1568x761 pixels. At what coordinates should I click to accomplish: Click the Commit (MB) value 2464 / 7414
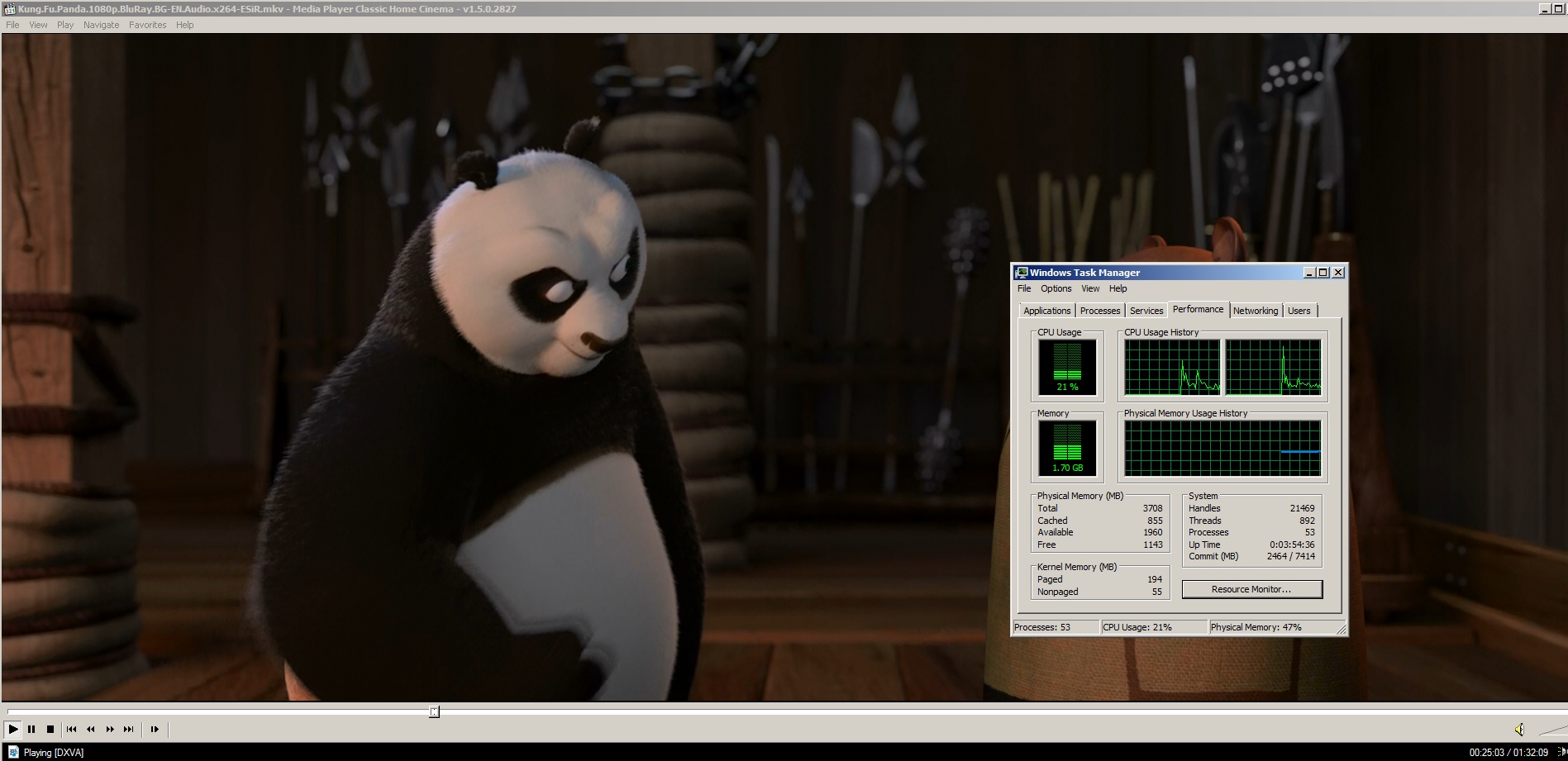1290,556
